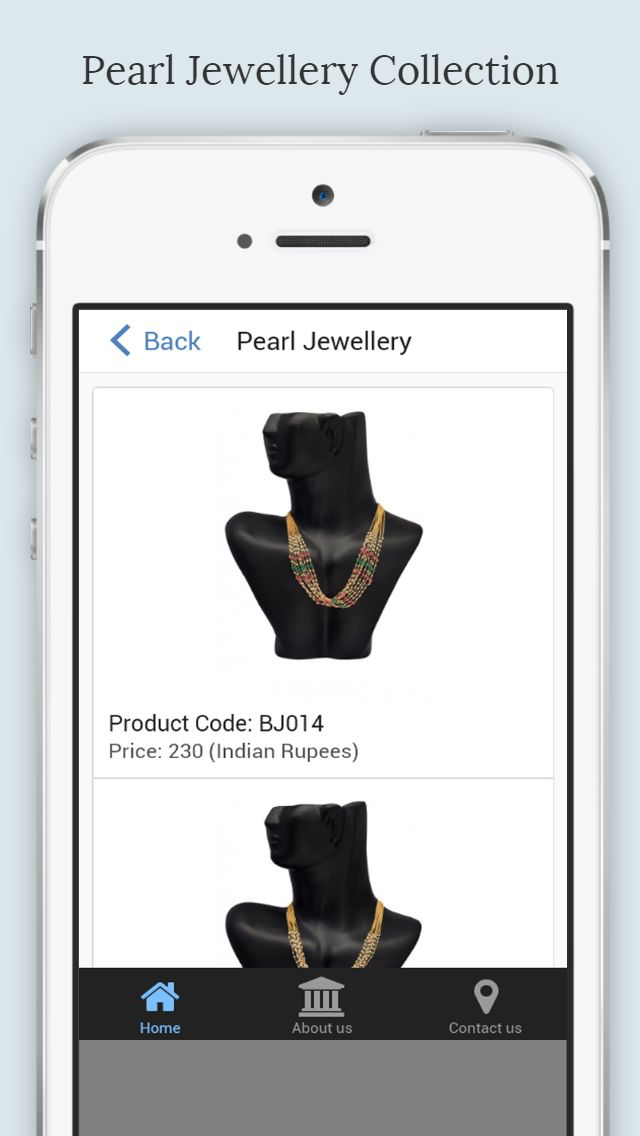Click the phone's earpiece speaker grille
The height and width of the screenshot is (1136, 640).
tap(323, 241)
